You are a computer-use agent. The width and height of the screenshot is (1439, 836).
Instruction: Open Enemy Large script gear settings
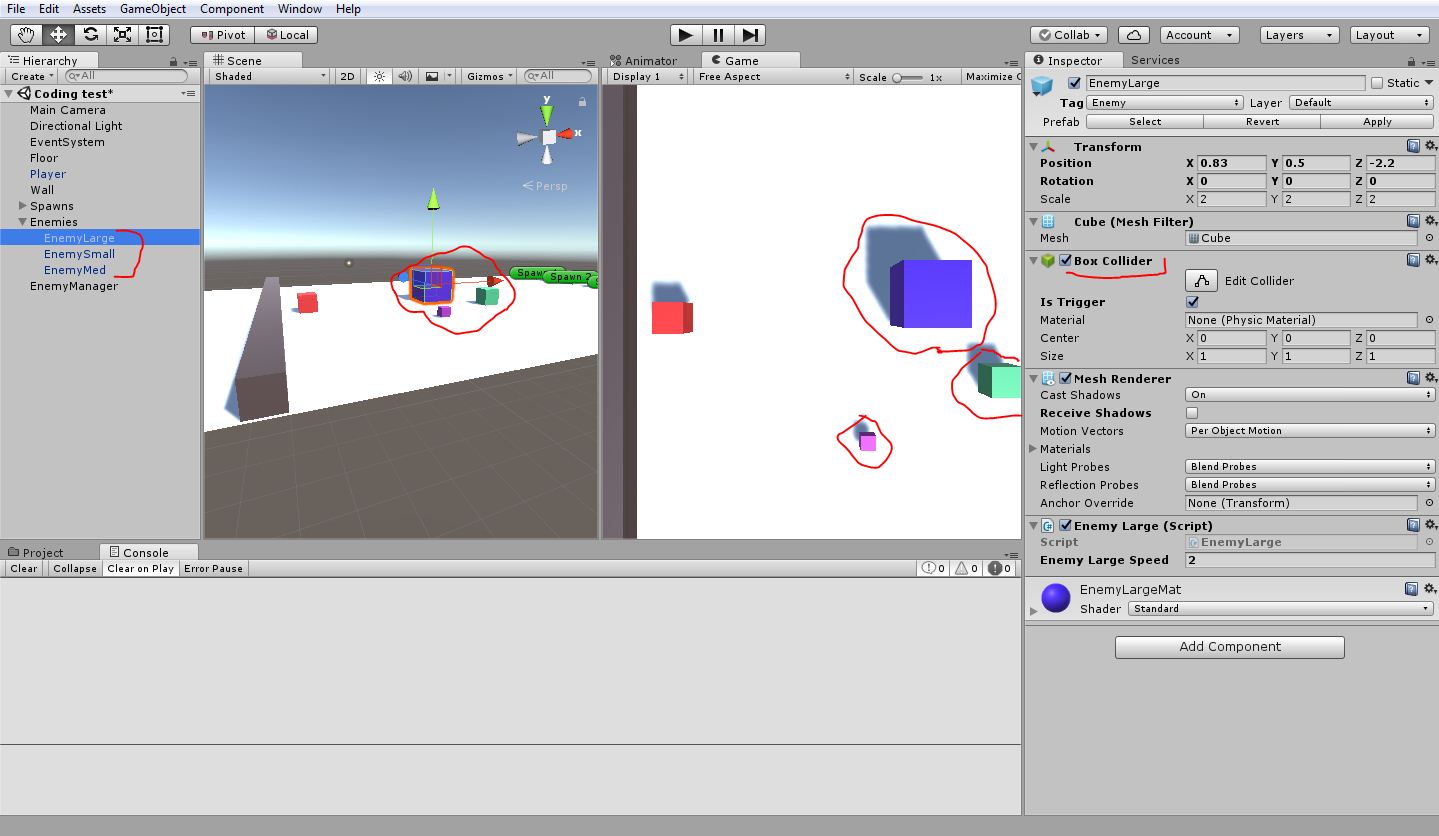pos(1430,525)
